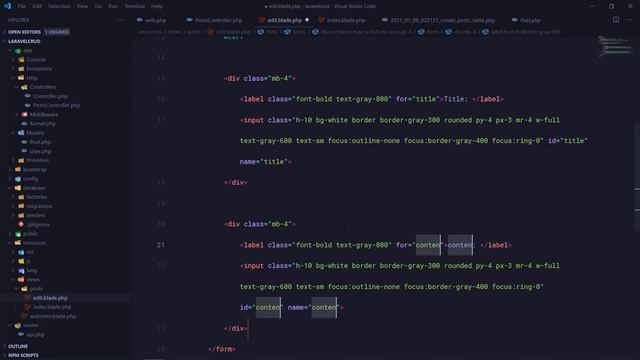Select edit.blade.php in the explorer tree
The width and height of the screenshot is (640, 360).
tap(50, 298)
